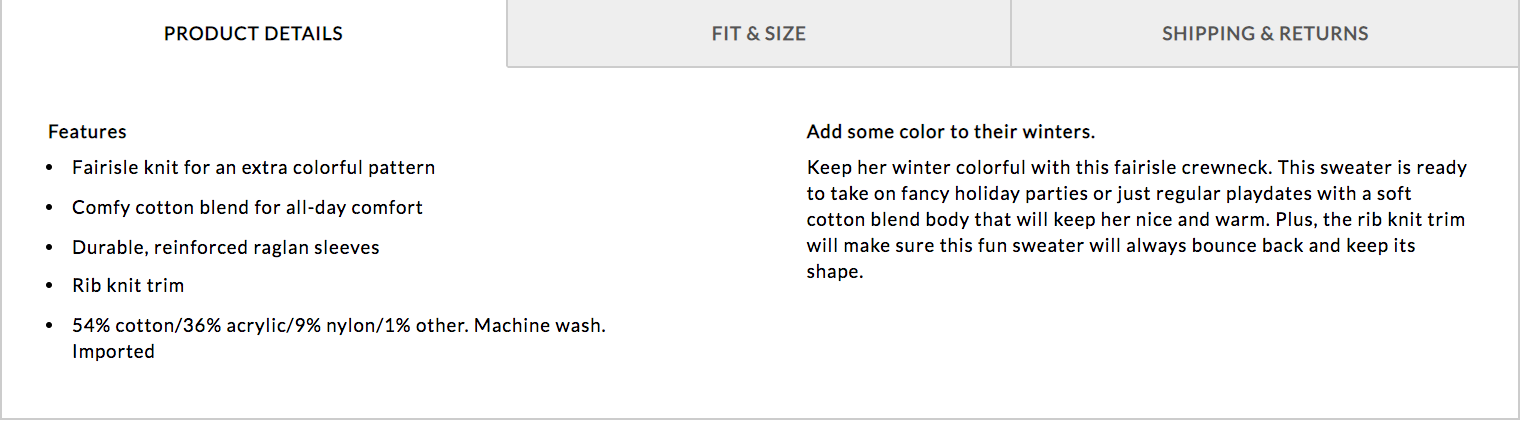This screenshot has width=1524, height=424.
Task: Click the bullet point beside Durable raglan sleeves
Action: click(50, 247)
